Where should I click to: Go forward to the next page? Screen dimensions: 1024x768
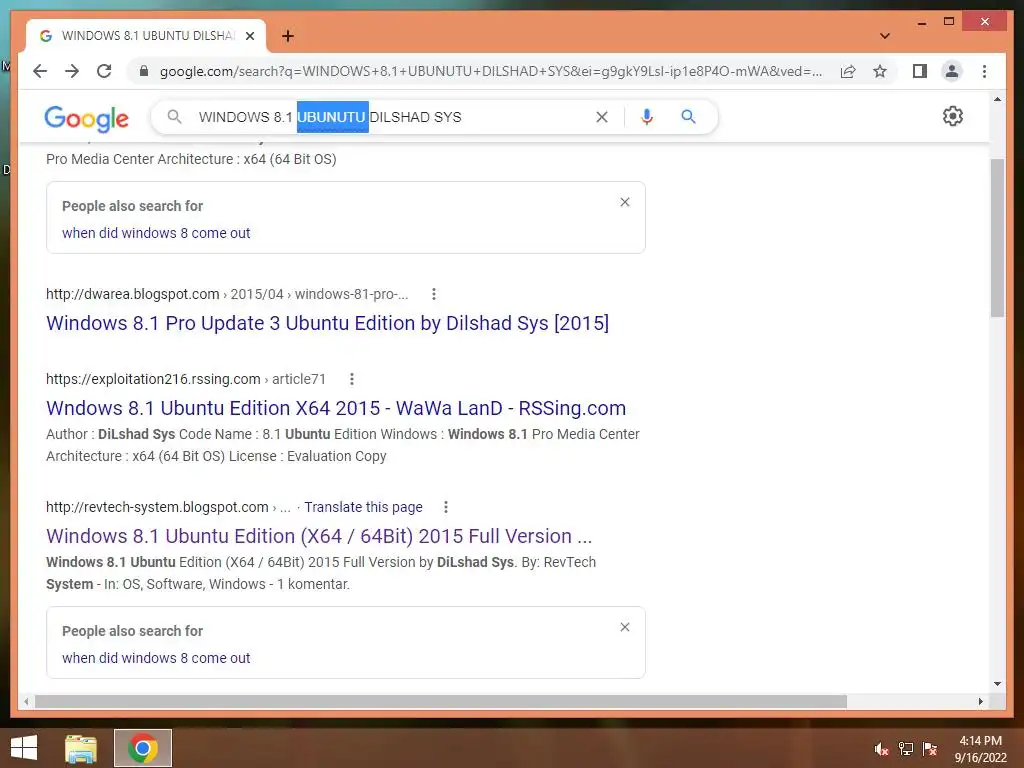tap(72, 71)
